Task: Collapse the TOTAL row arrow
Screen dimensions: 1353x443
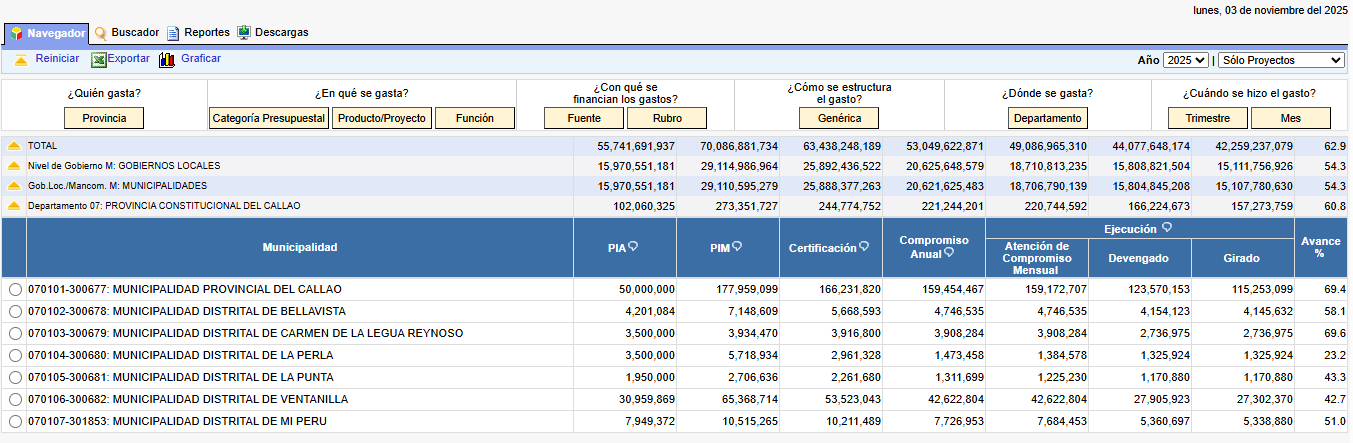Action: tap(14, 146)
